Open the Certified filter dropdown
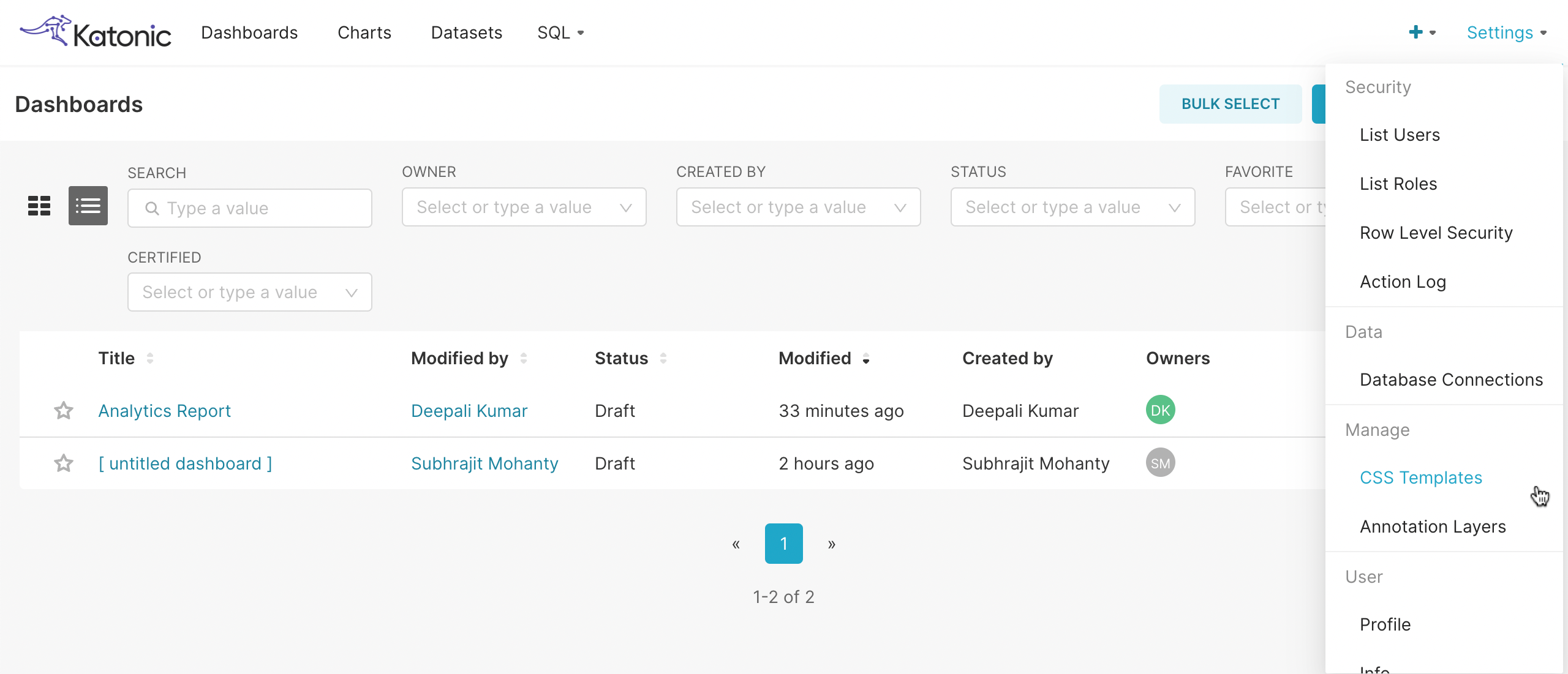1568x674 pixels. [x=250, y=292]
